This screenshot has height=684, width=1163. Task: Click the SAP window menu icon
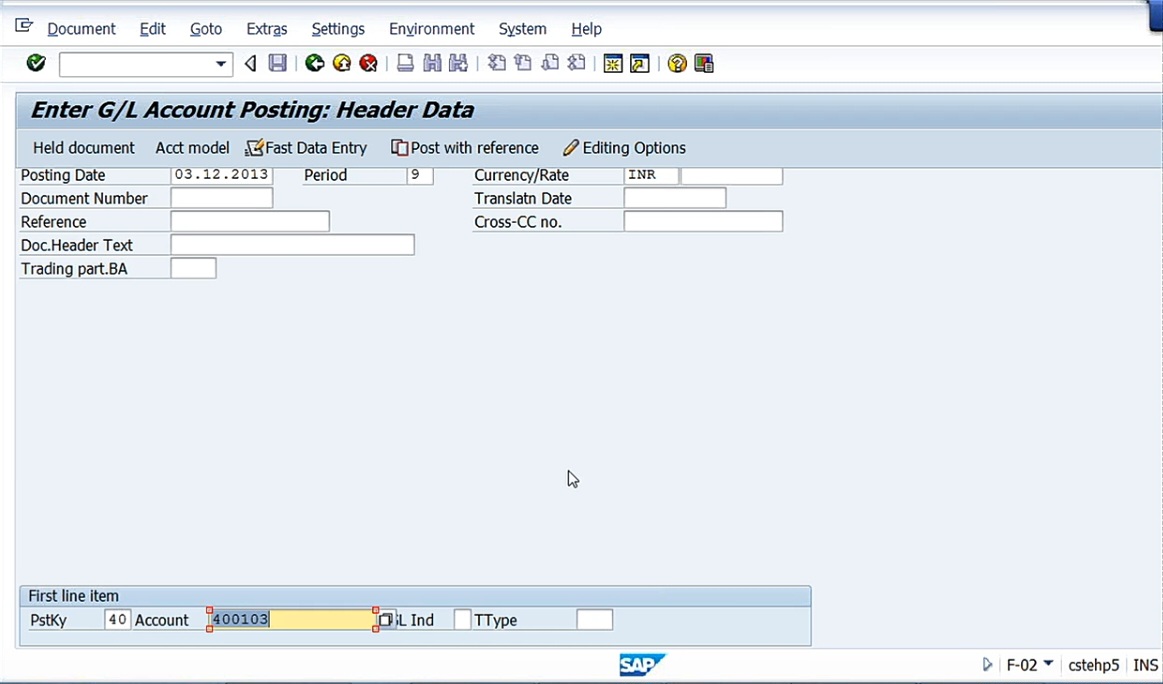(x=24, y=26)
